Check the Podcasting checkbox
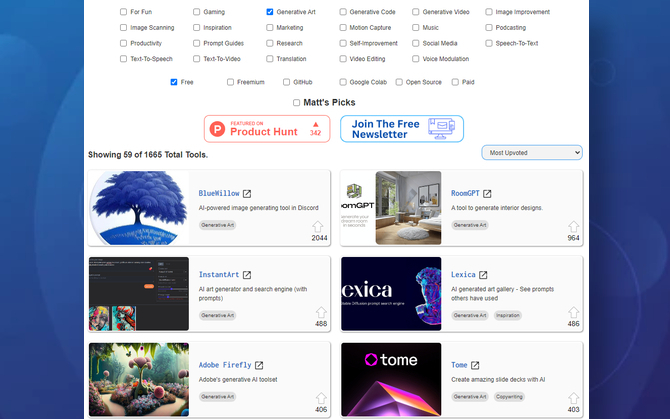The height and width of the screenshot is (419, 670). (489, 28)
